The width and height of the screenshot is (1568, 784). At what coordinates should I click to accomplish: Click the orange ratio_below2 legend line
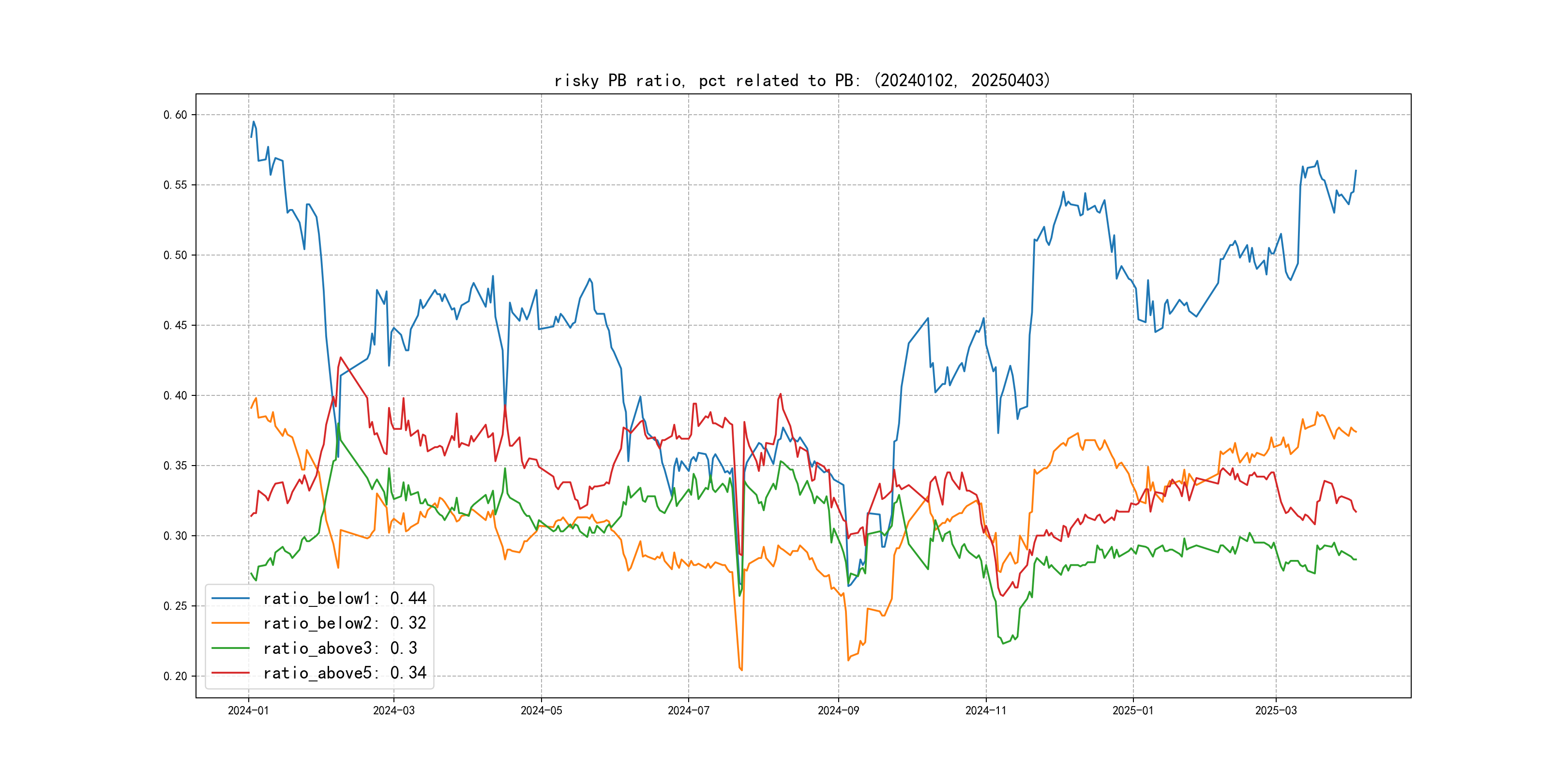coord(230,623)
